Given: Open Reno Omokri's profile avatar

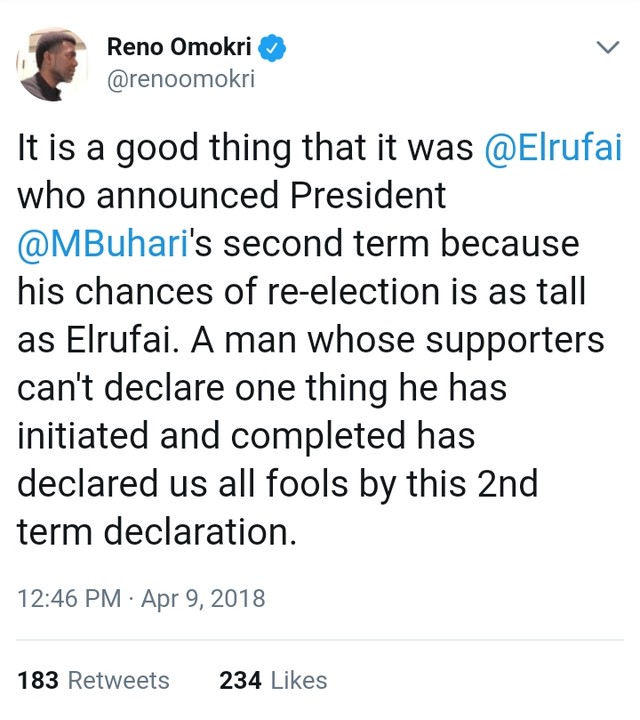Looking at the screenshot, I should click(52, 65).
